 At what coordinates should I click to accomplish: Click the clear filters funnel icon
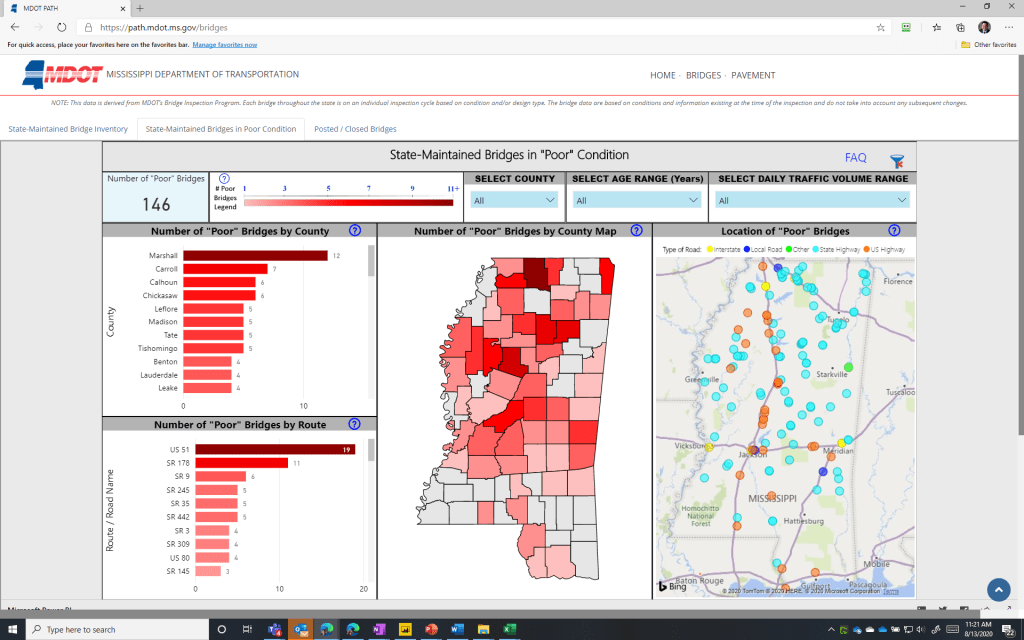click(896, 160)
